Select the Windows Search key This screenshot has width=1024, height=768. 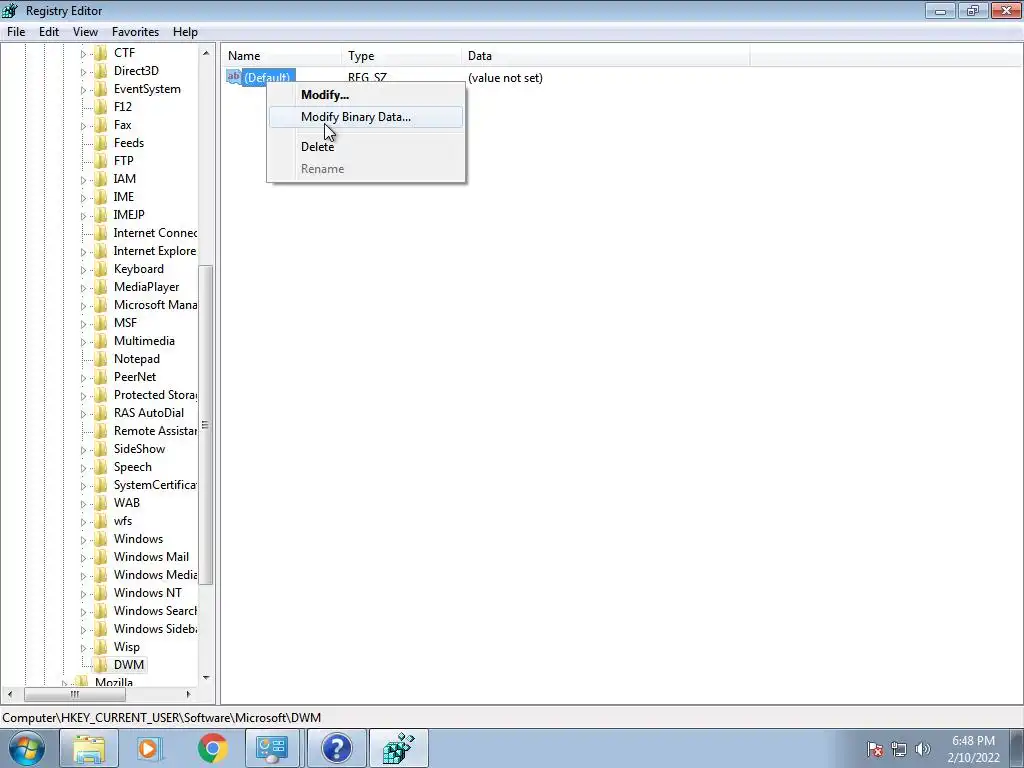155,611
